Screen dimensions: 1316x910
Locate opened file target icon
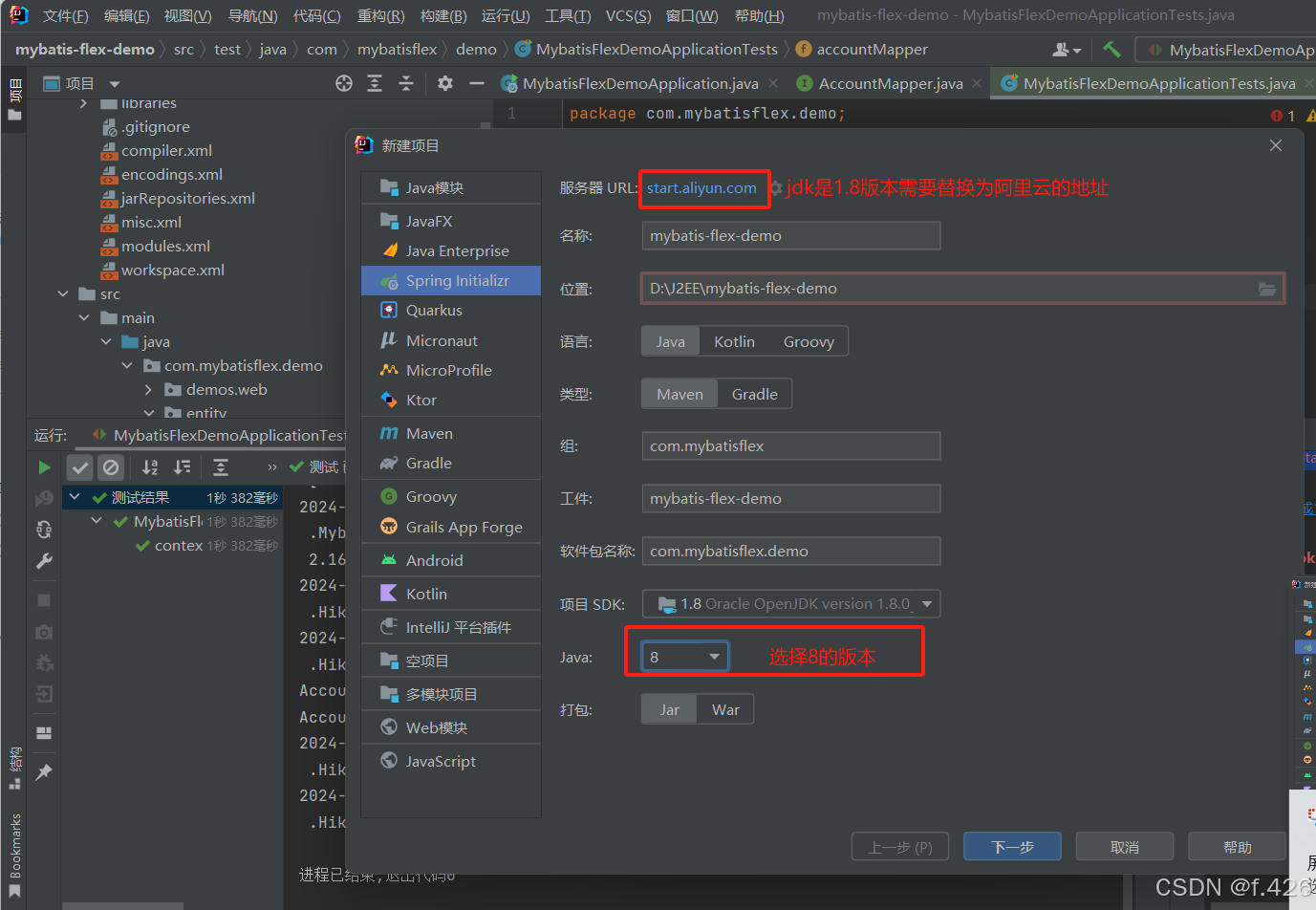[344, 84]
